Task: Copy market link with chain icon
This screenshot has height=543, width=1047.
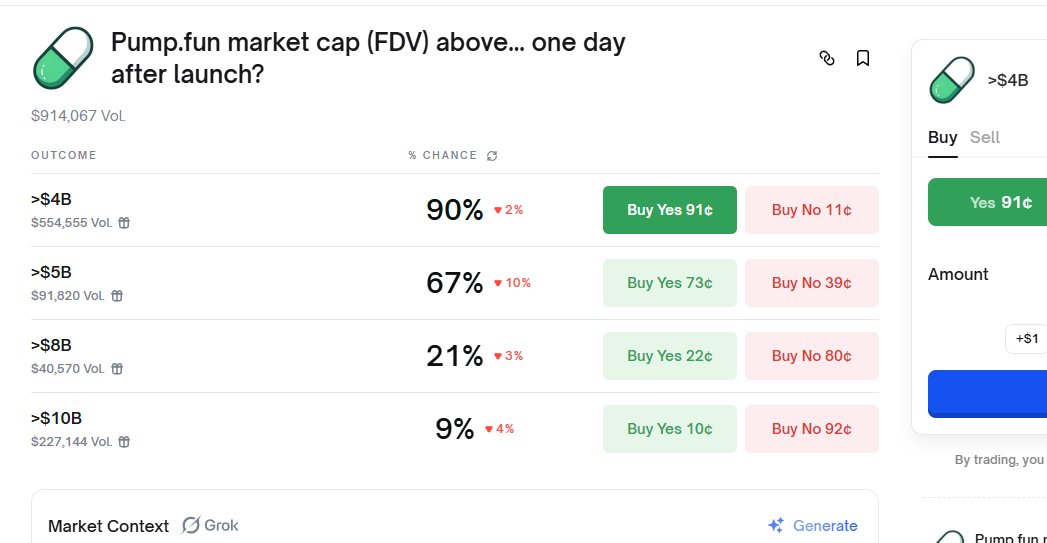Action: tap(827, 58)
